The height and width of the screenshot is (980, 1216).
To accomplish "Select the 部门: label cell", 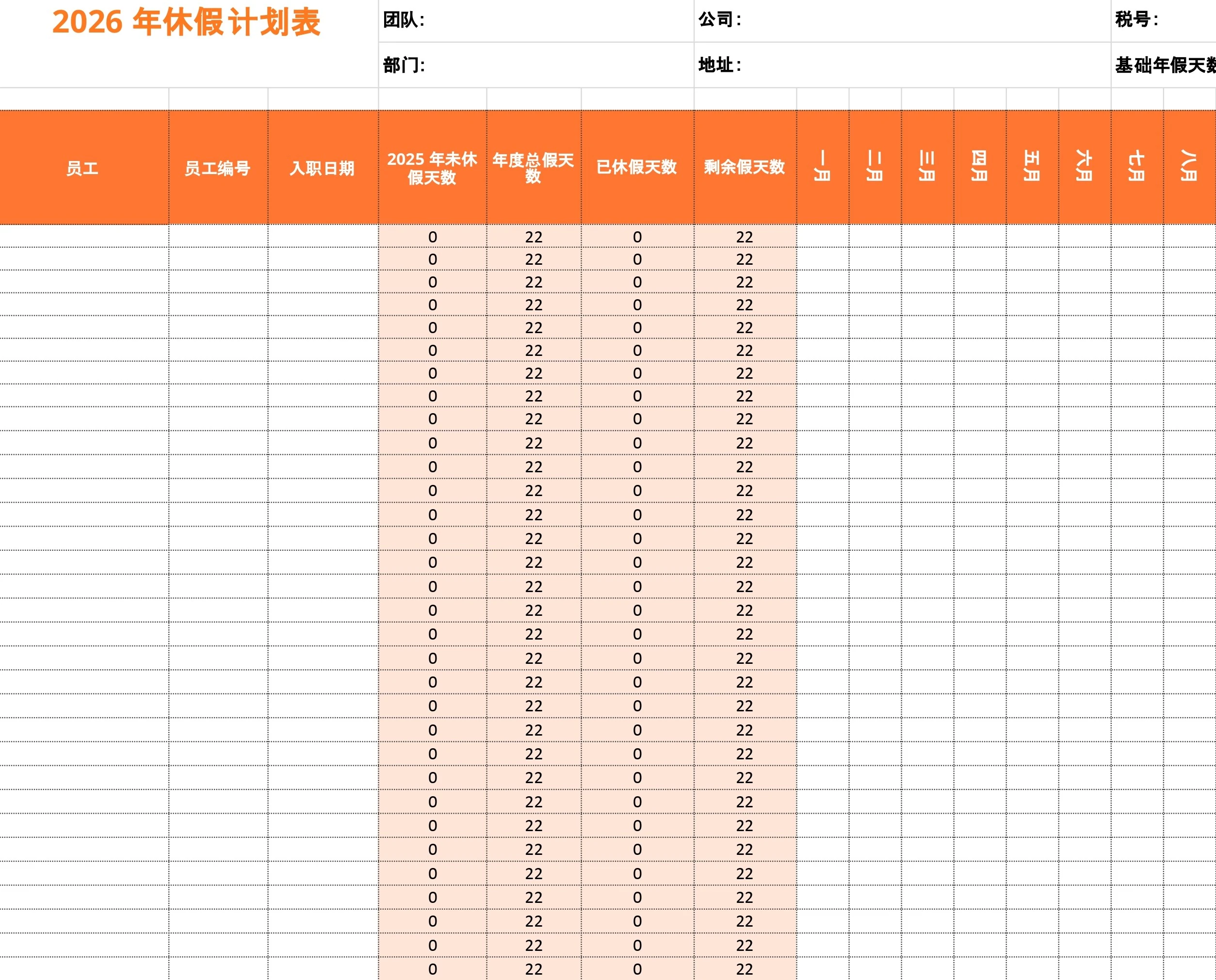I will (536, 65).
